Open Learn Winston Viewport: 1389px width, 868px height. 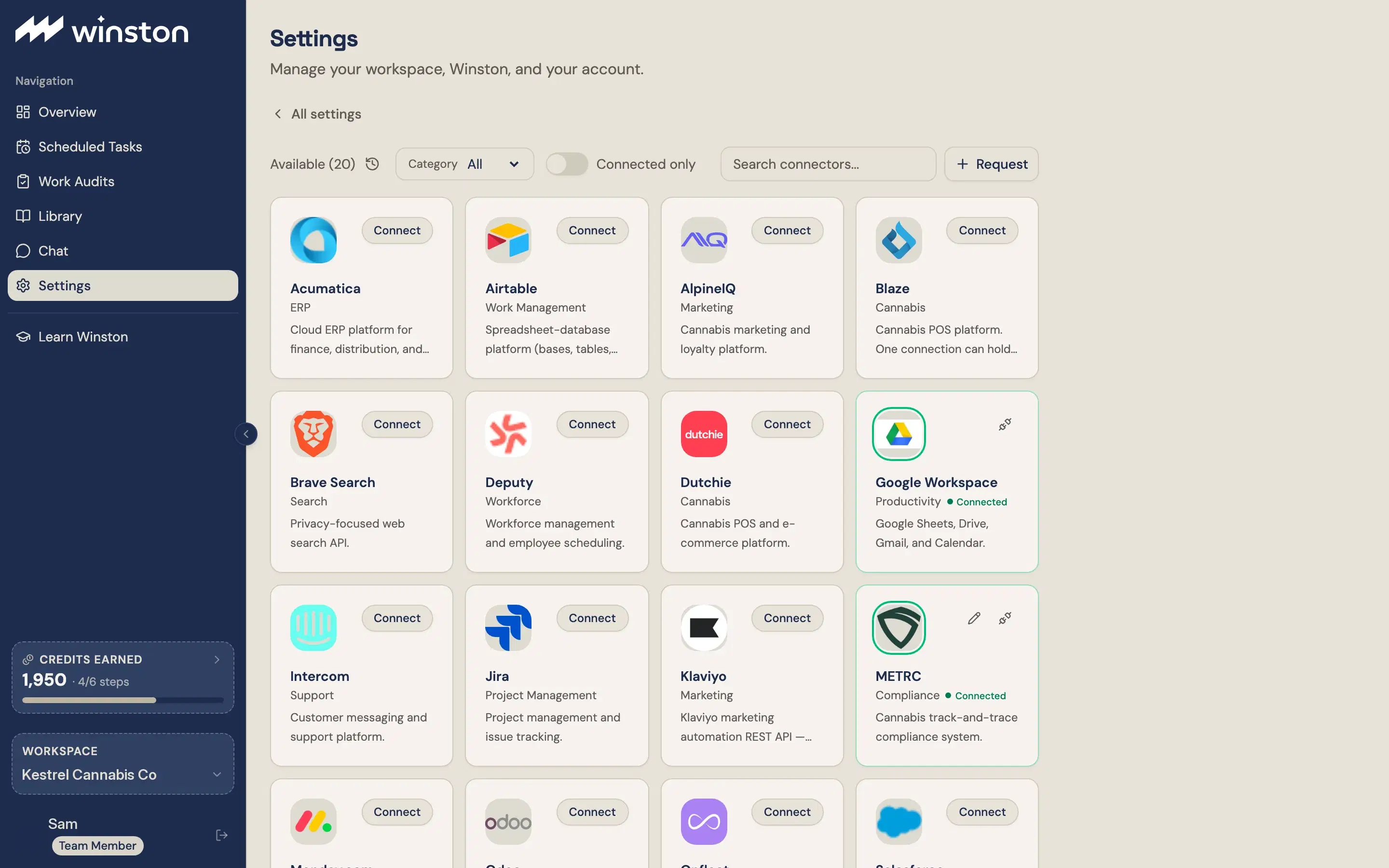point(122,337)
